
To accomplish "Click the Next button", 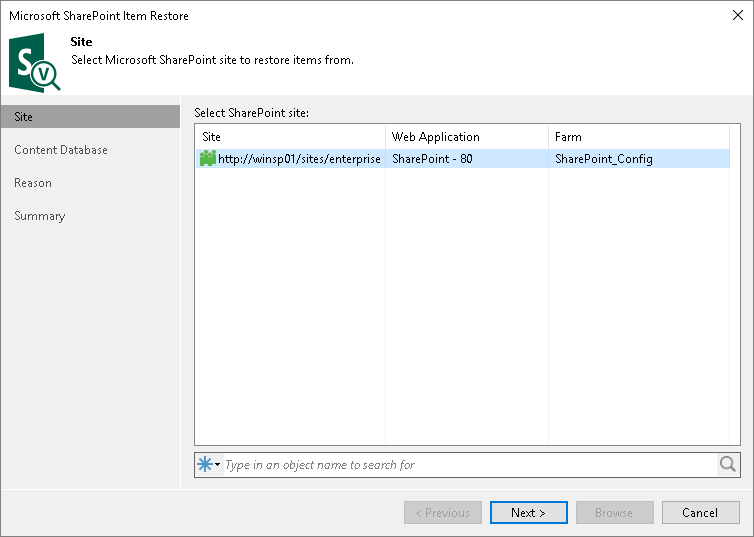I will 528,512.
